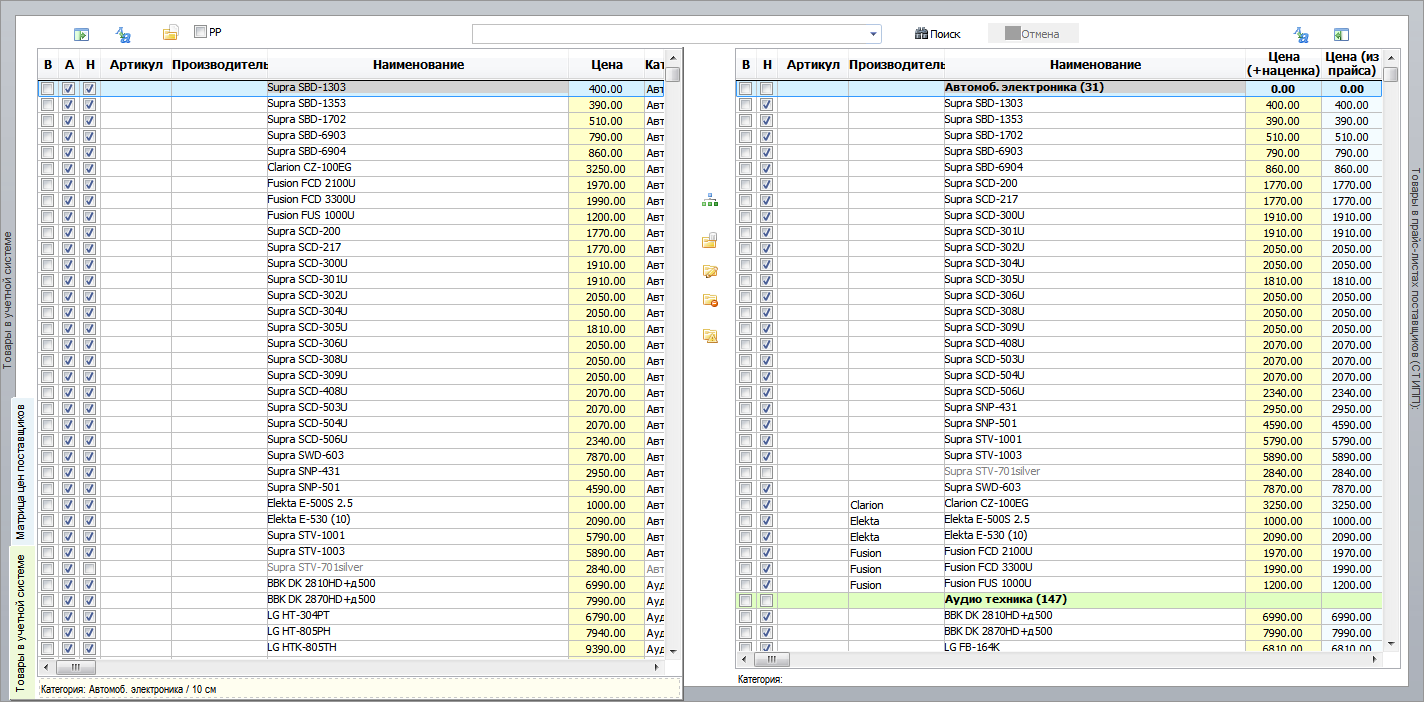Select BBK DK 2870HD+д500 name in left table
The height and width of the screenshot is (702, 1424).
click(321, 600)
